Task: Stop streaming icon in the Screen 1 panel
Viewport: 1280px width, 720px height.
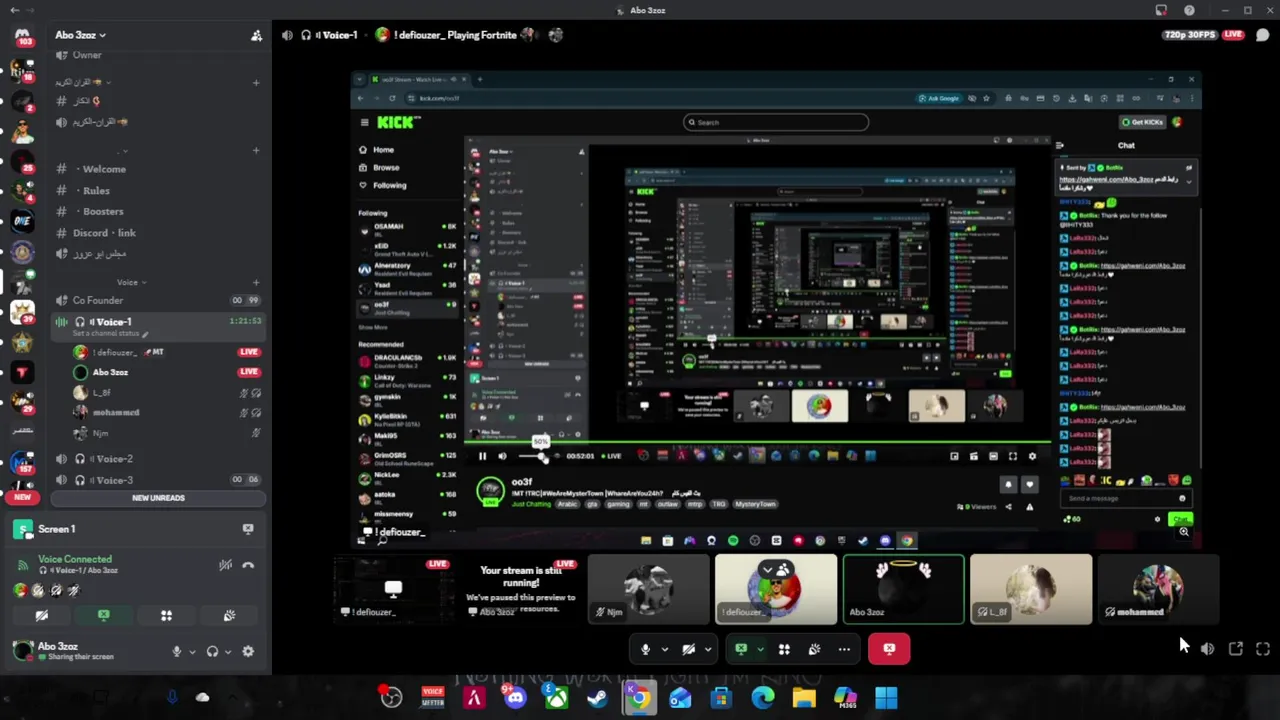Action: pyautogui.click(x=248, y=529)
